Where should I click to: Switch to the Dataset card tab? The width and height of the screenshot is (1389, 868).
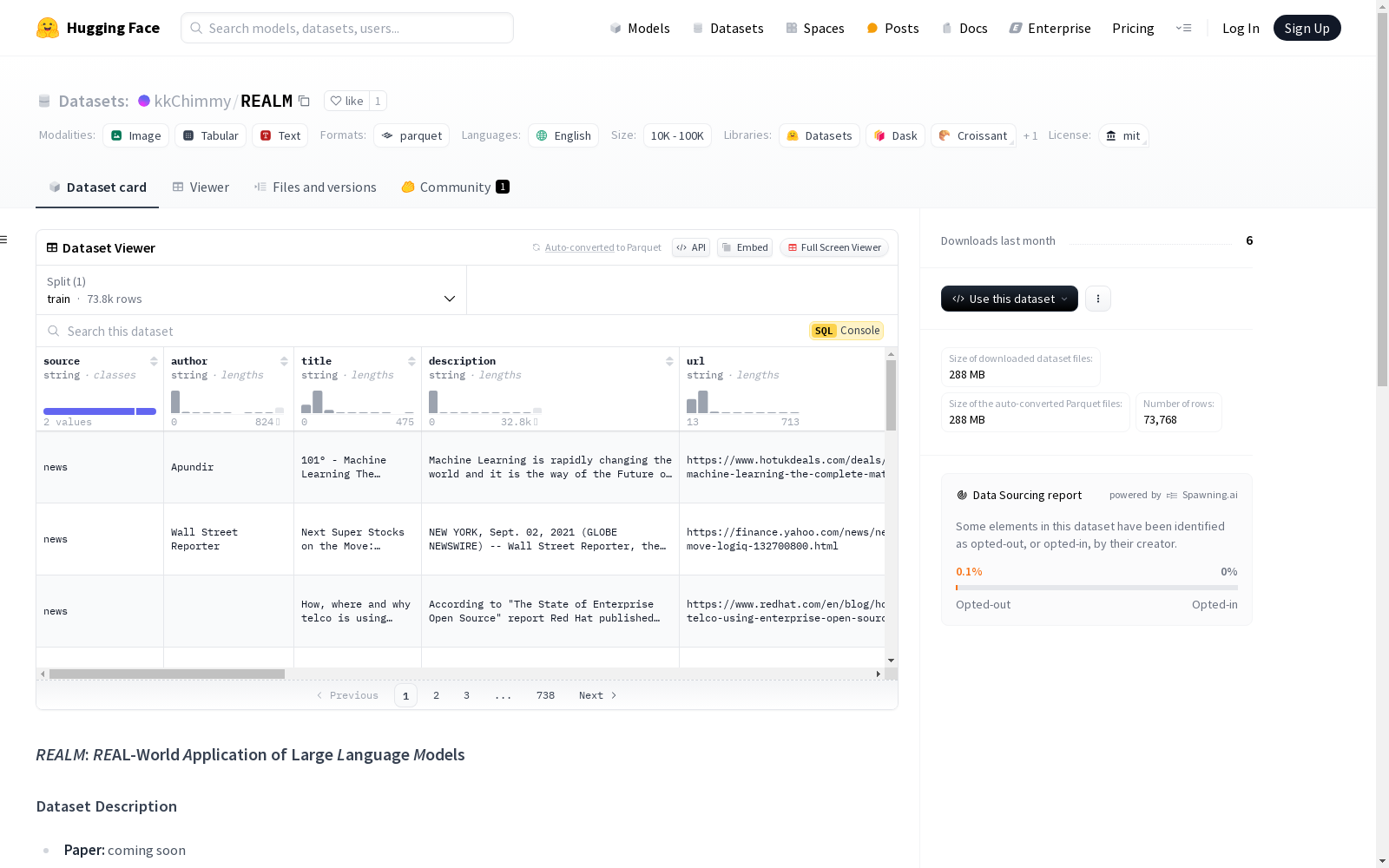click(x=97, y=187)
